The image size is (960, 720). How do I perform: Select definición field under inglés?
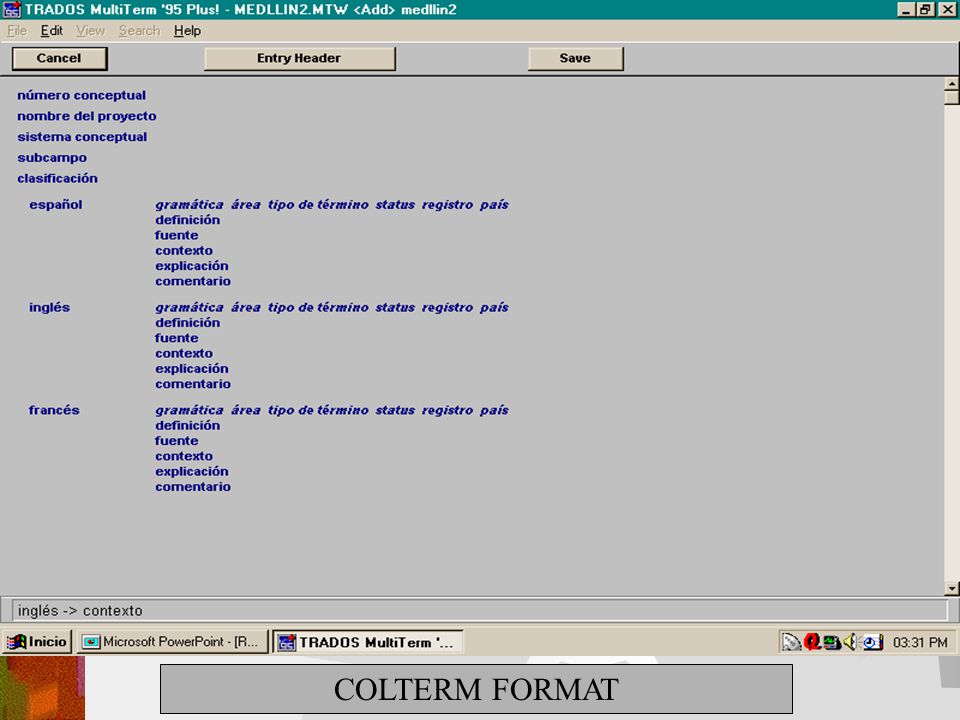tap(187, 323)
